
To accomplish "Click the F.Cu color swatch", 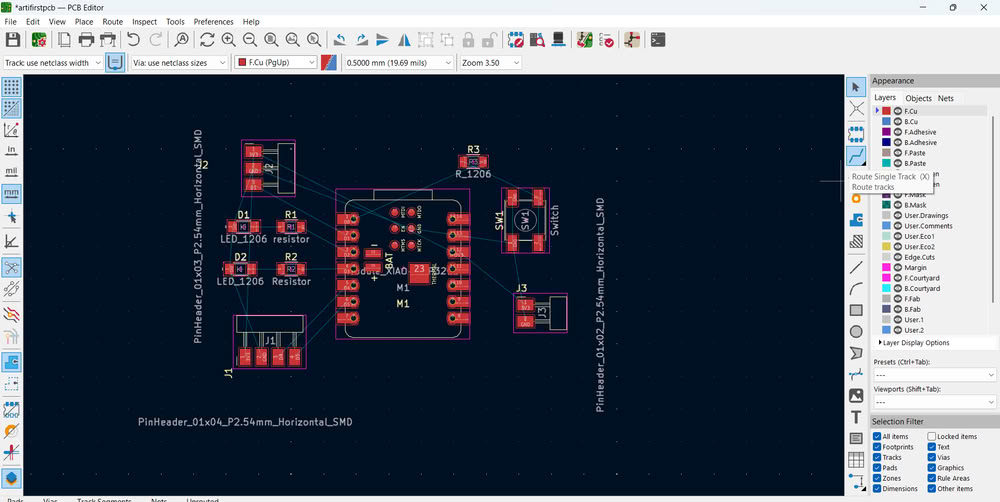I will click(886, 111).
